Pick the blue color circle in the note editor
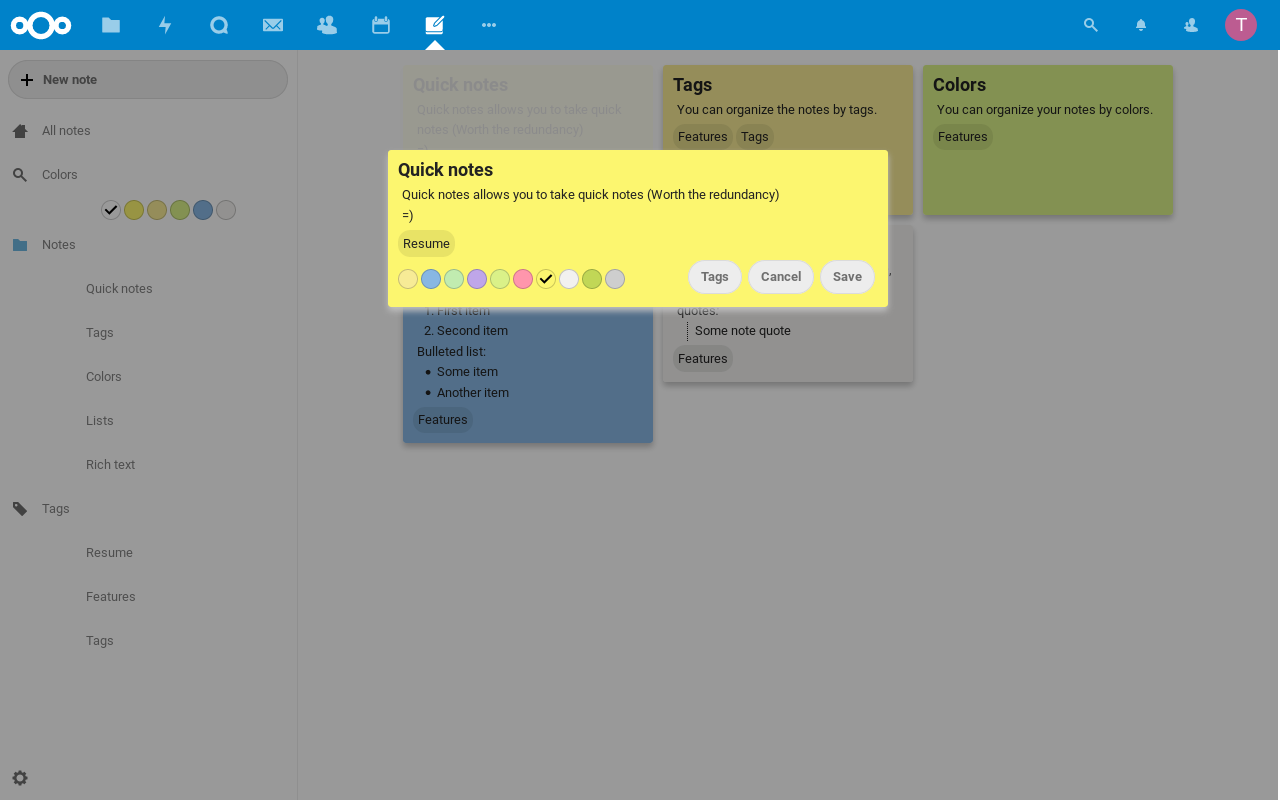Image resolution: width=1280 pixels, height=800 pixels. 431,279
